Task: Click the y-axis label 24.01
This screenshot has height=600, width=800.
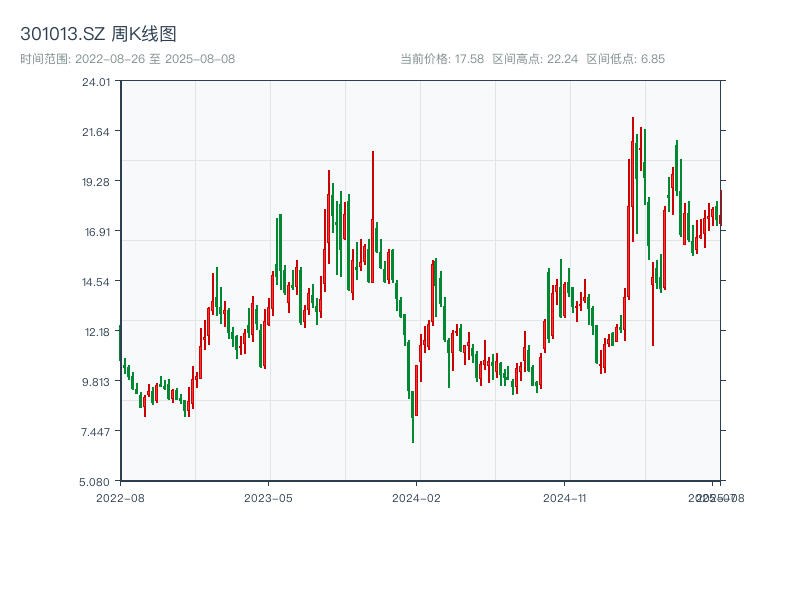Action: tap(96, 82)
